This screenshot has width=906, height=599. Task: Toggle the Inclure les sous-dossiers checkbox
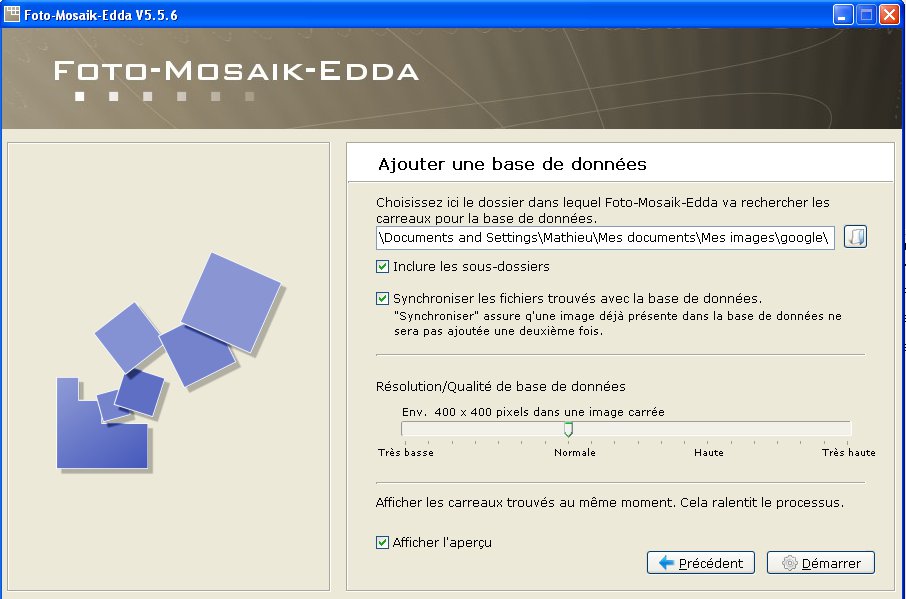pyautogui.click(x=382, y=266)
